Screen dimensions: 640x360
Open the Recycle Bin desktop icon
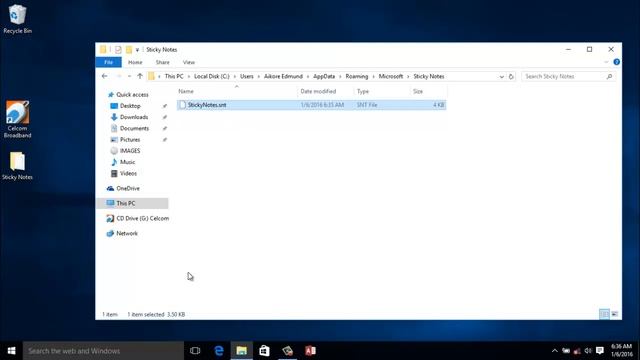click(17, 19)
